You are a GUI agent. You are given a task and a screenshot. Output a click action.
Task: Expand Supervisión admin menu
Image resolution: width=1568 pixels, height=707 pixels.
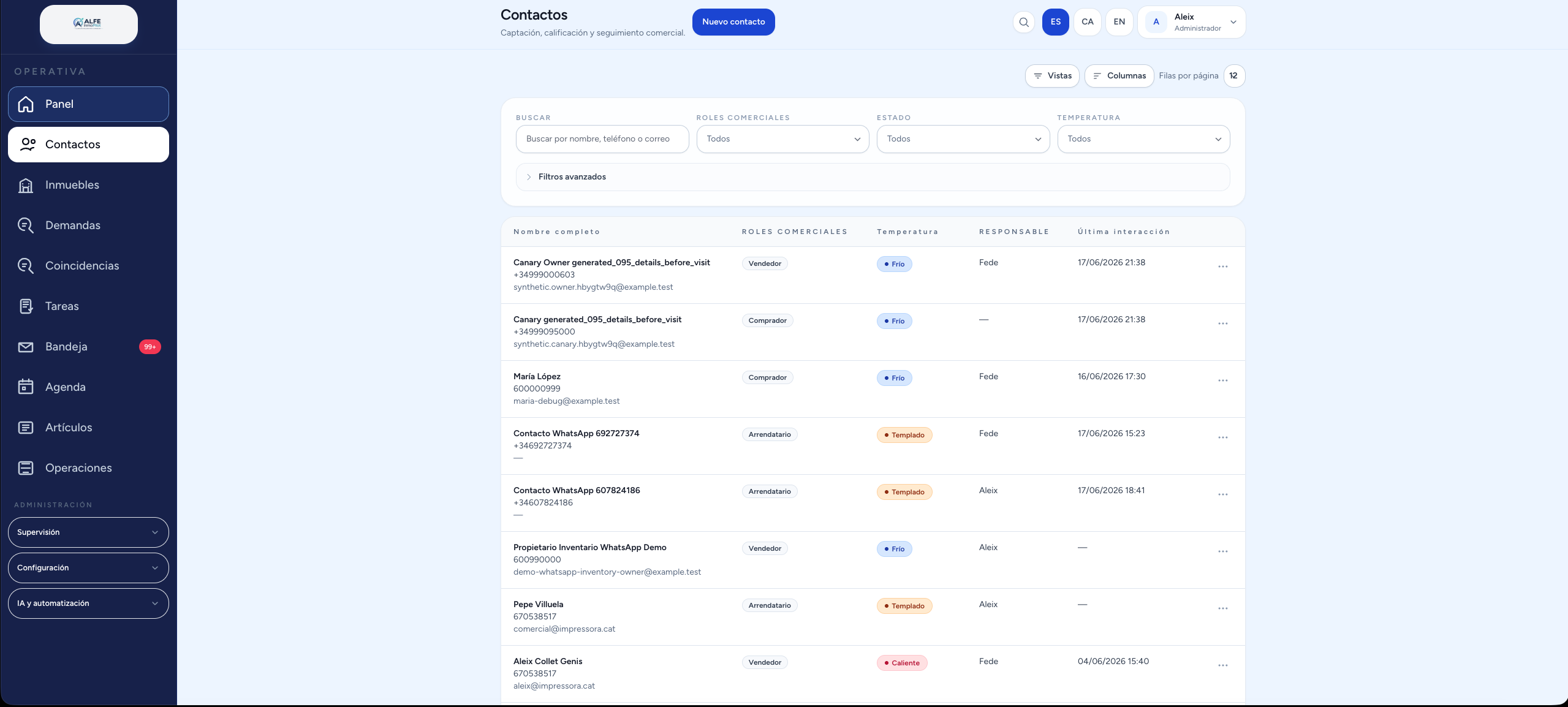click(88, 532)
